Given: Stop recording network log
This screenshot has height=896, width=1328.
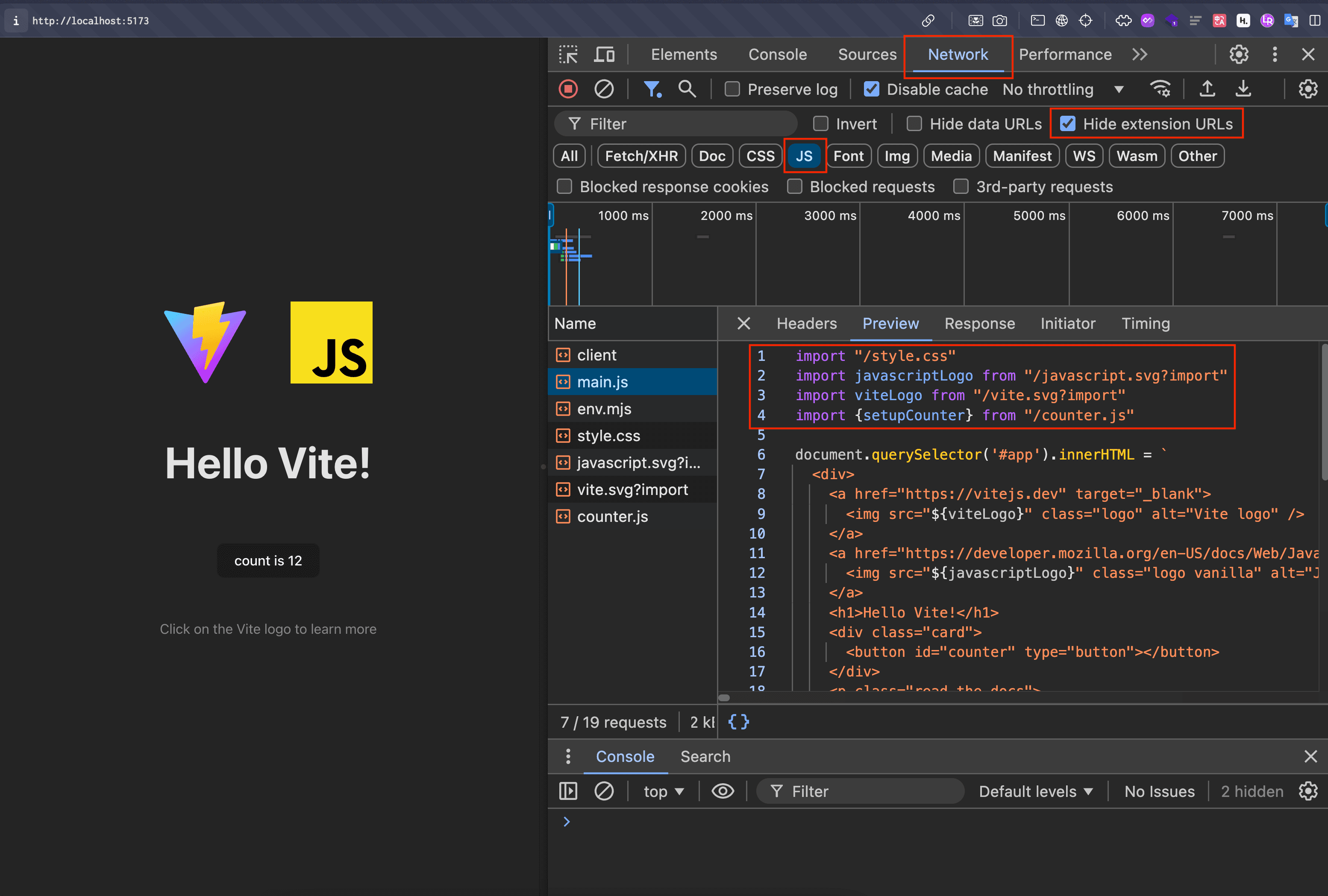Looking at the screenshot, I should click(x=568, y=89).
